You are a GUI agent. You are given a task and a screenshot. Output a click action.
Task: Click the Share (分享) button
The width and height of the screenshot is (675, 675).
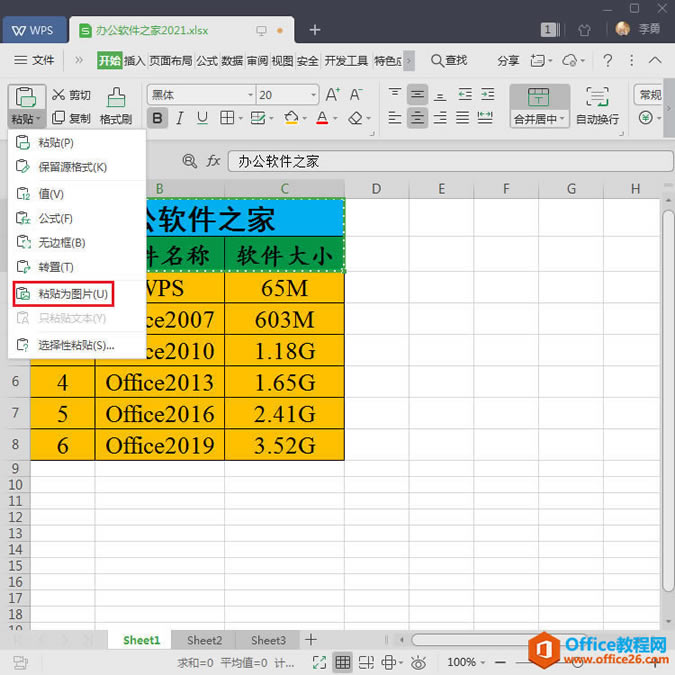point(508,61)
